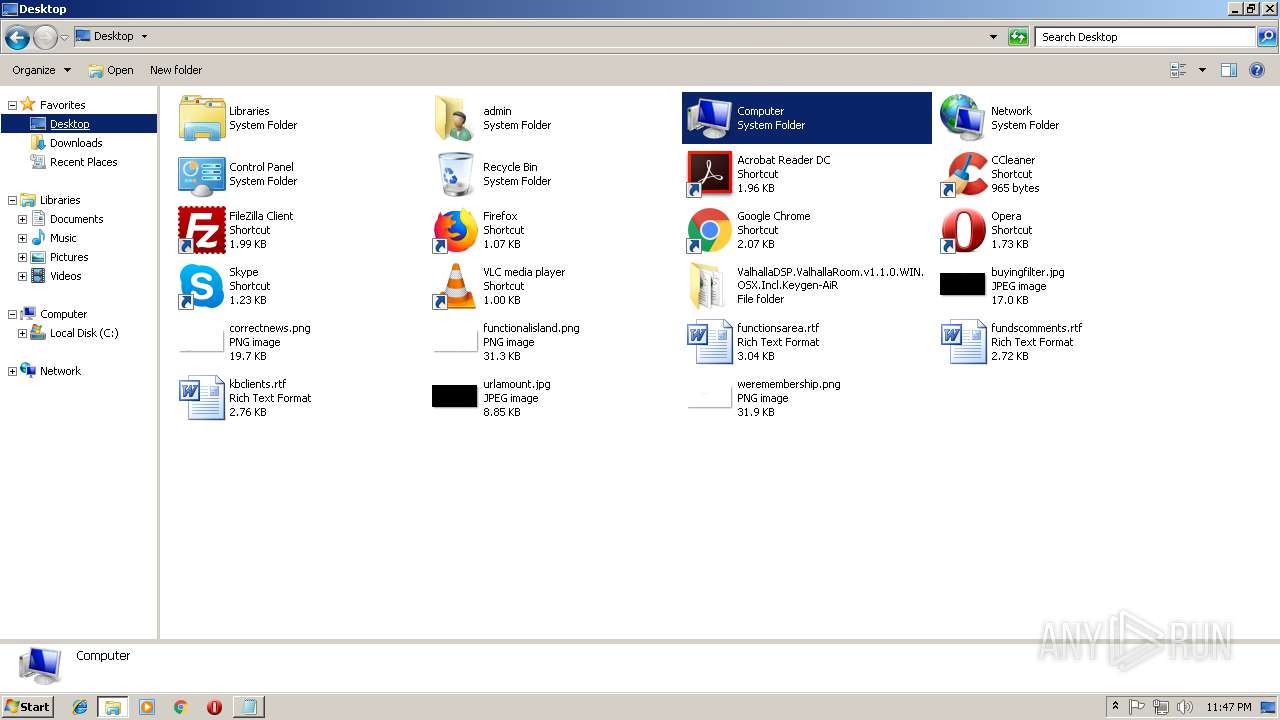
Task: Select Network in the navigation pane
Action: pyautogui.click(x=60, y=371)
